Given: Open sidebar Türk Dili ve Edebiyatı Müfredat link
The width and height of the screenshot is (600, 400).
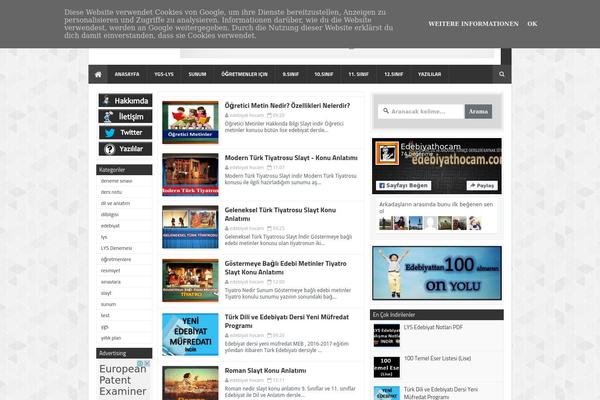Looking at the screenshot, I should point(441,393).
